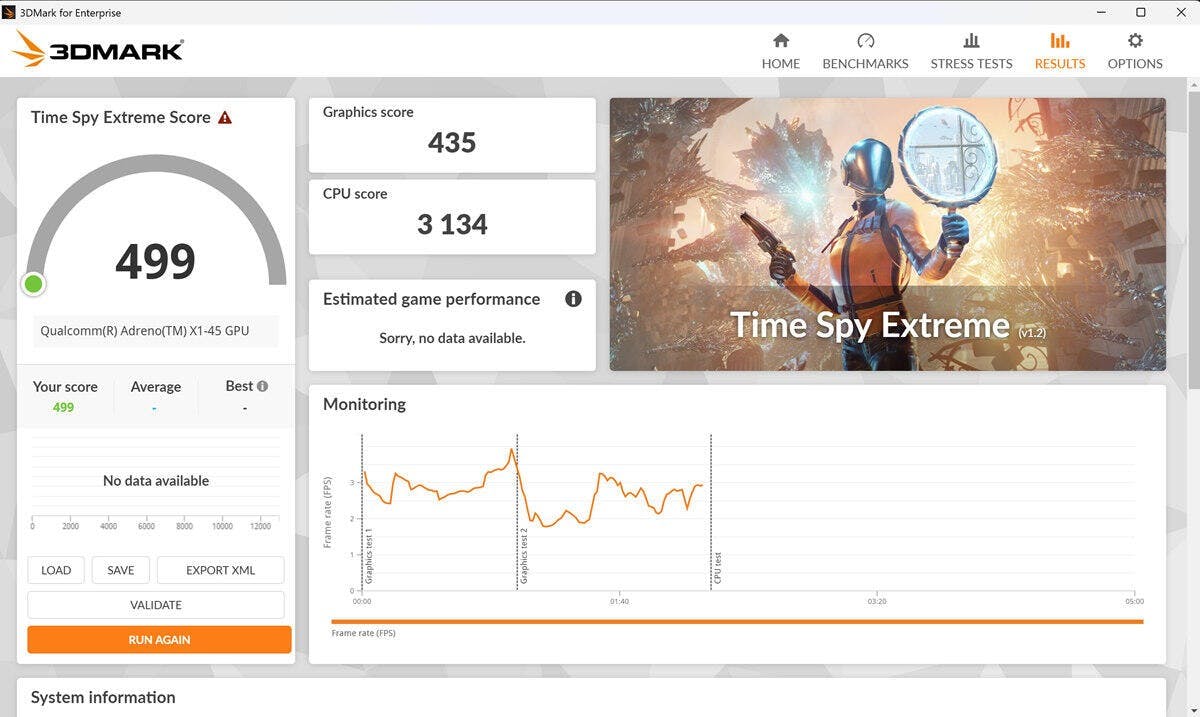Click the Graphics score value 435

pos(452,143)
